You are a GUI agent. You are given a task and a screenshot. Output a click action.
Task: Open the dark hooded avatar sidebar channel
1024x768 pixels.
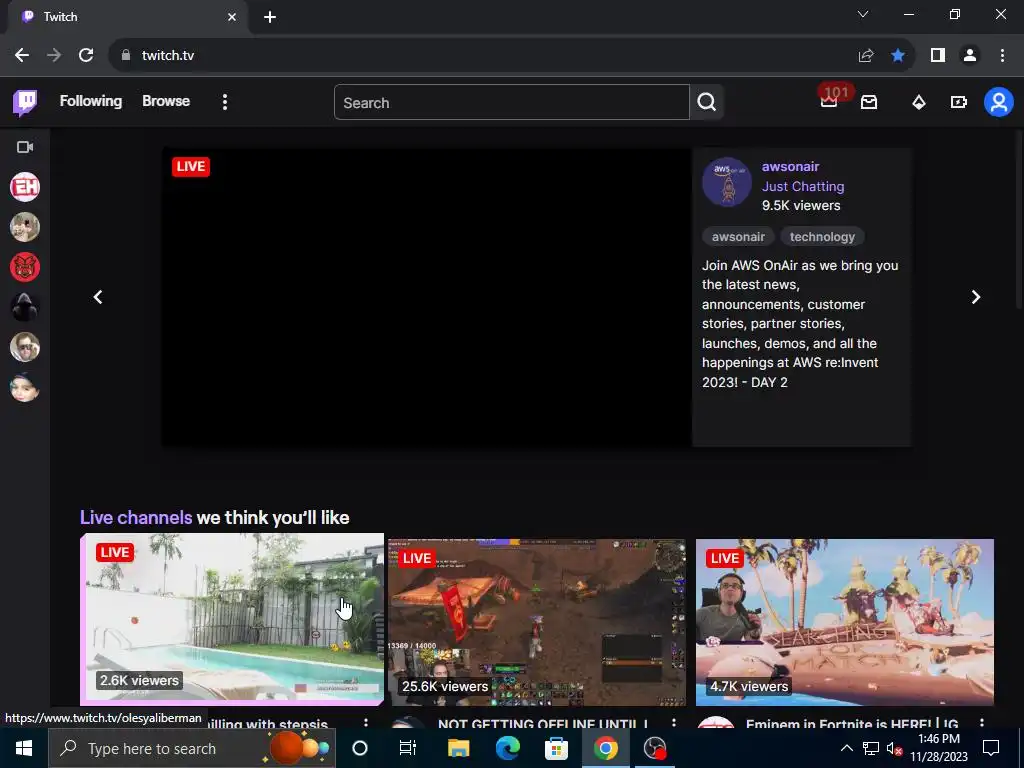[25, 307]
